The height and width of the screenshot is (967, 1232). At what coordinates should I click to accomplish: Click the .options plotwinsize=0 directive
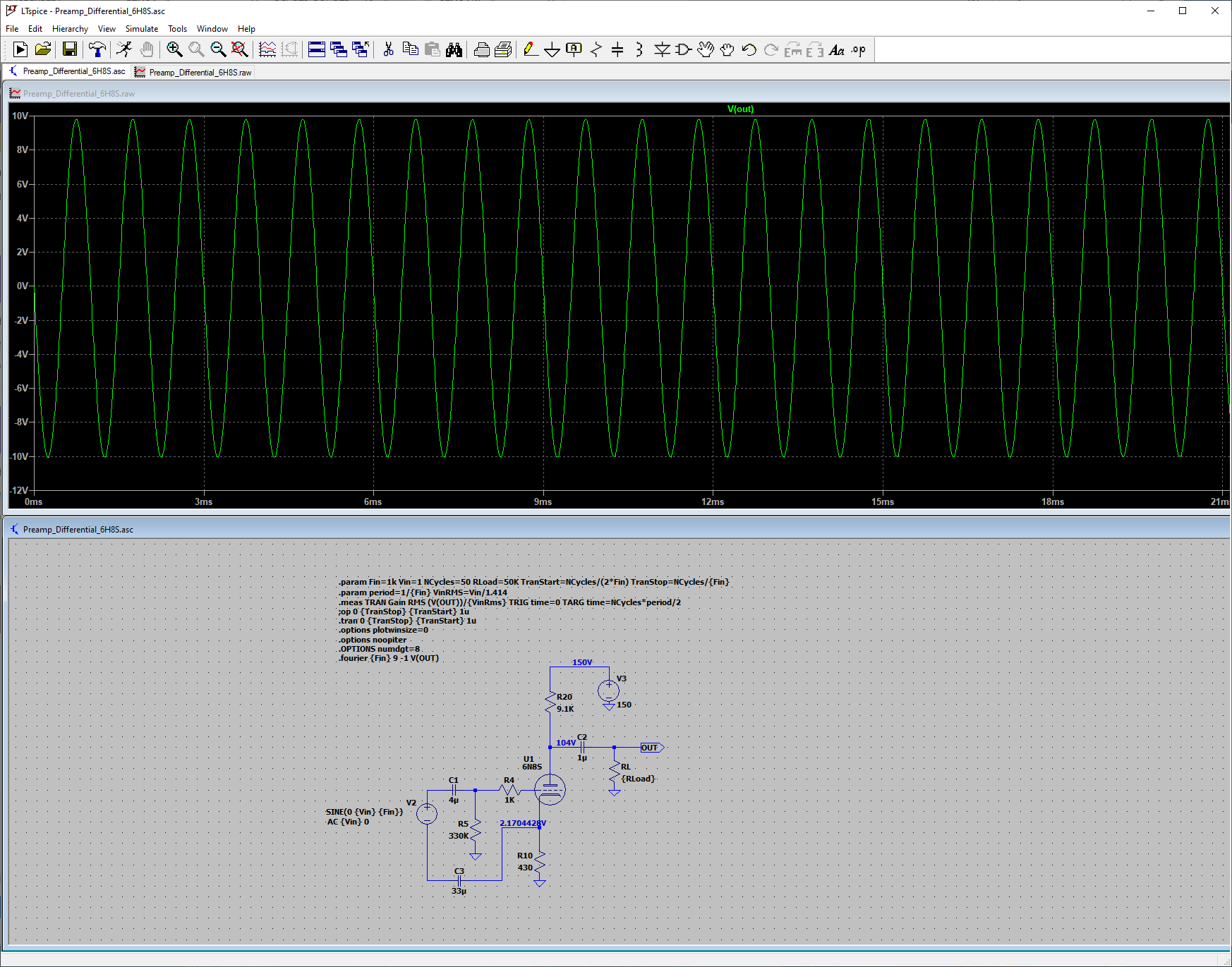tap(383, 630)
